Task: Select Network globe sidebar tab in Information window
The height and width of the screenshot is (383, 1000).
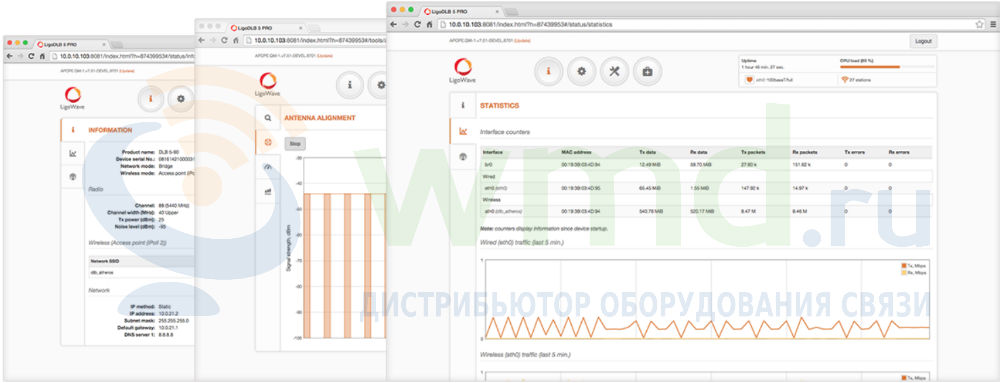Action: 73,177
